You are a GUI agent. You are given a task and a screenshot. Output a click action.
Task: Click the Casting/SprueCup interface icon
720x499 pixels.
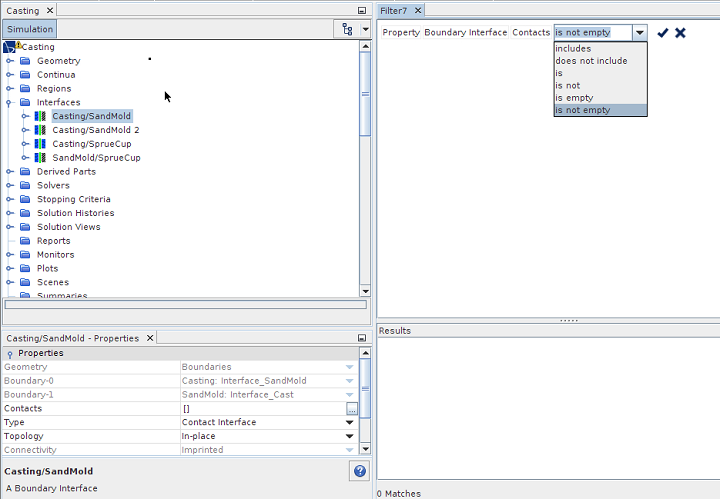[x=40, y=144]
